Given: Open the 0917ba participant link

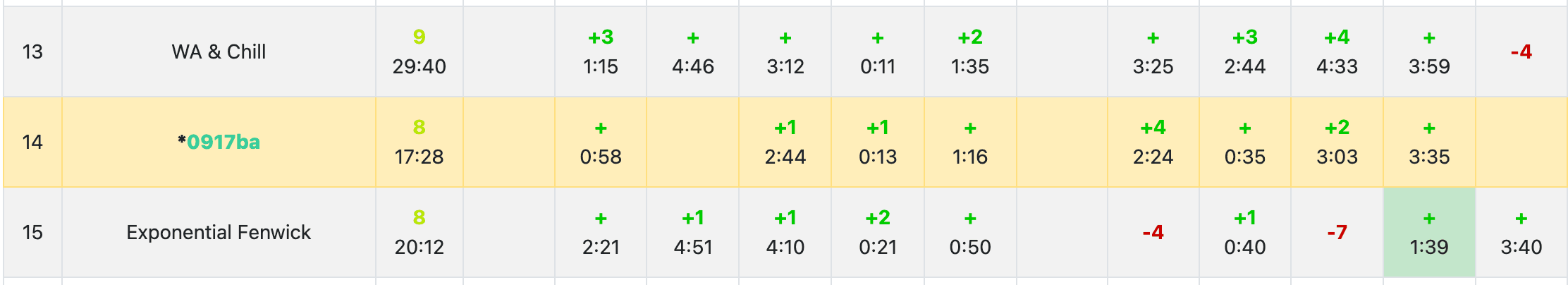Looking at the screenshot, I should (x=223, y=142).
